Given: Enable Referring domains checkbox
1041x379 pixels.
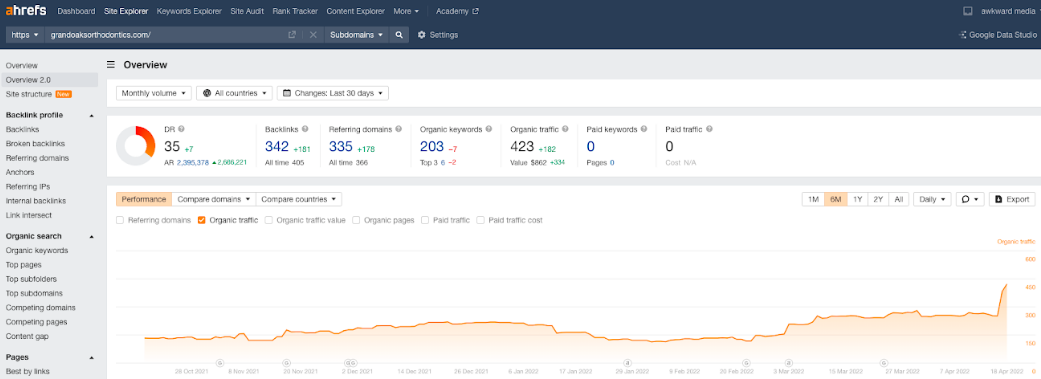Looking at the screenshot, I should 120,220.
